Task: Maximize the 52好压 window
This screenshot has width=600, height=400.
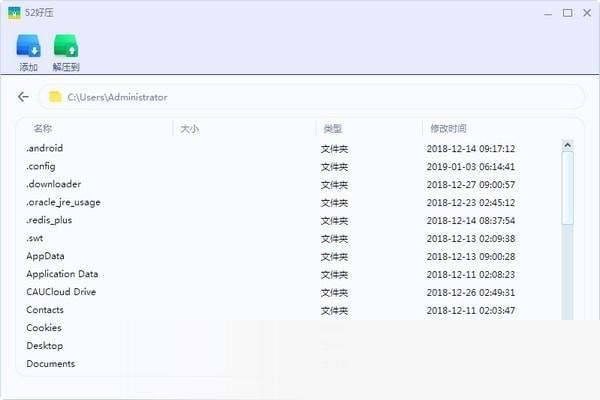Action: tap(567, 13)
